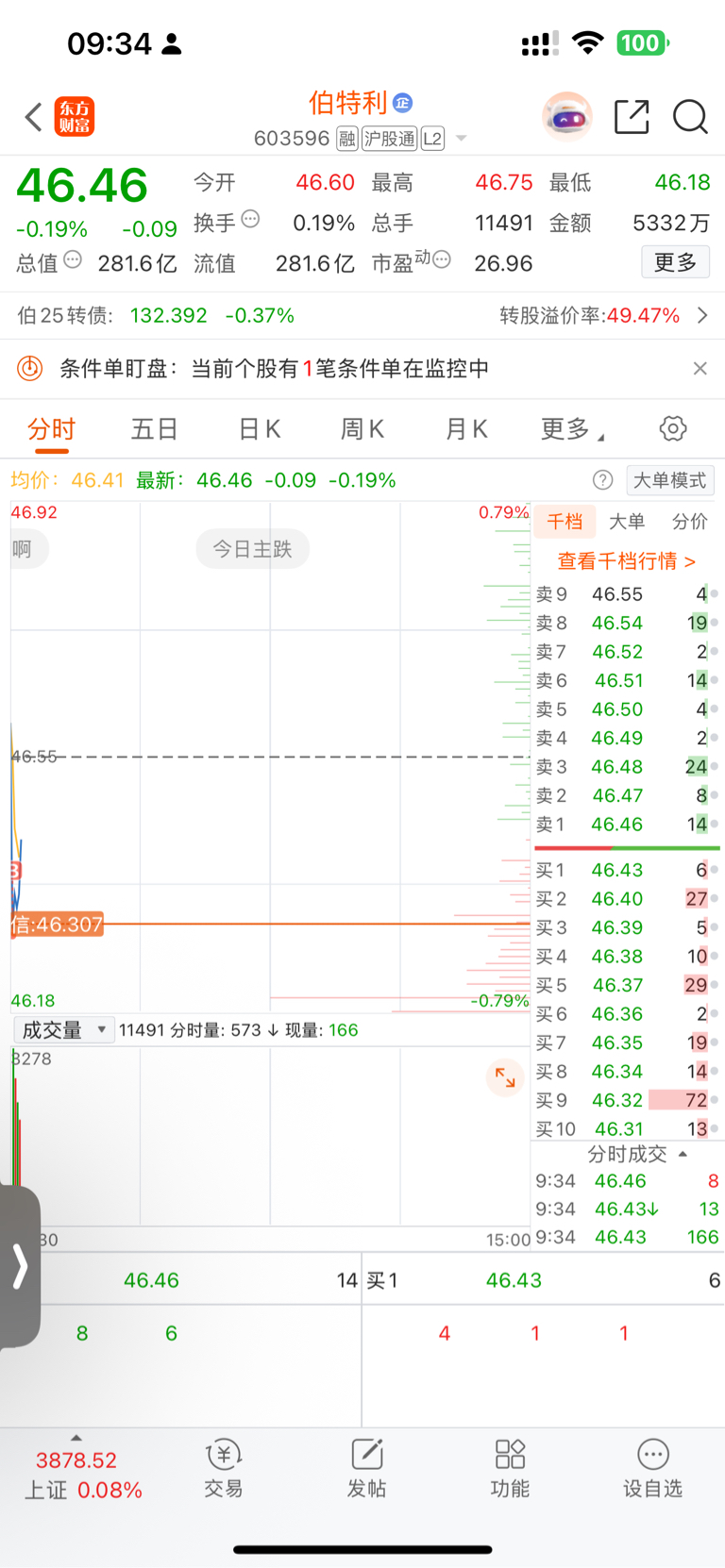Tap the 啊 bubble on chart
This screenshot has height=1568, width=725.
(x=25, y=549)
